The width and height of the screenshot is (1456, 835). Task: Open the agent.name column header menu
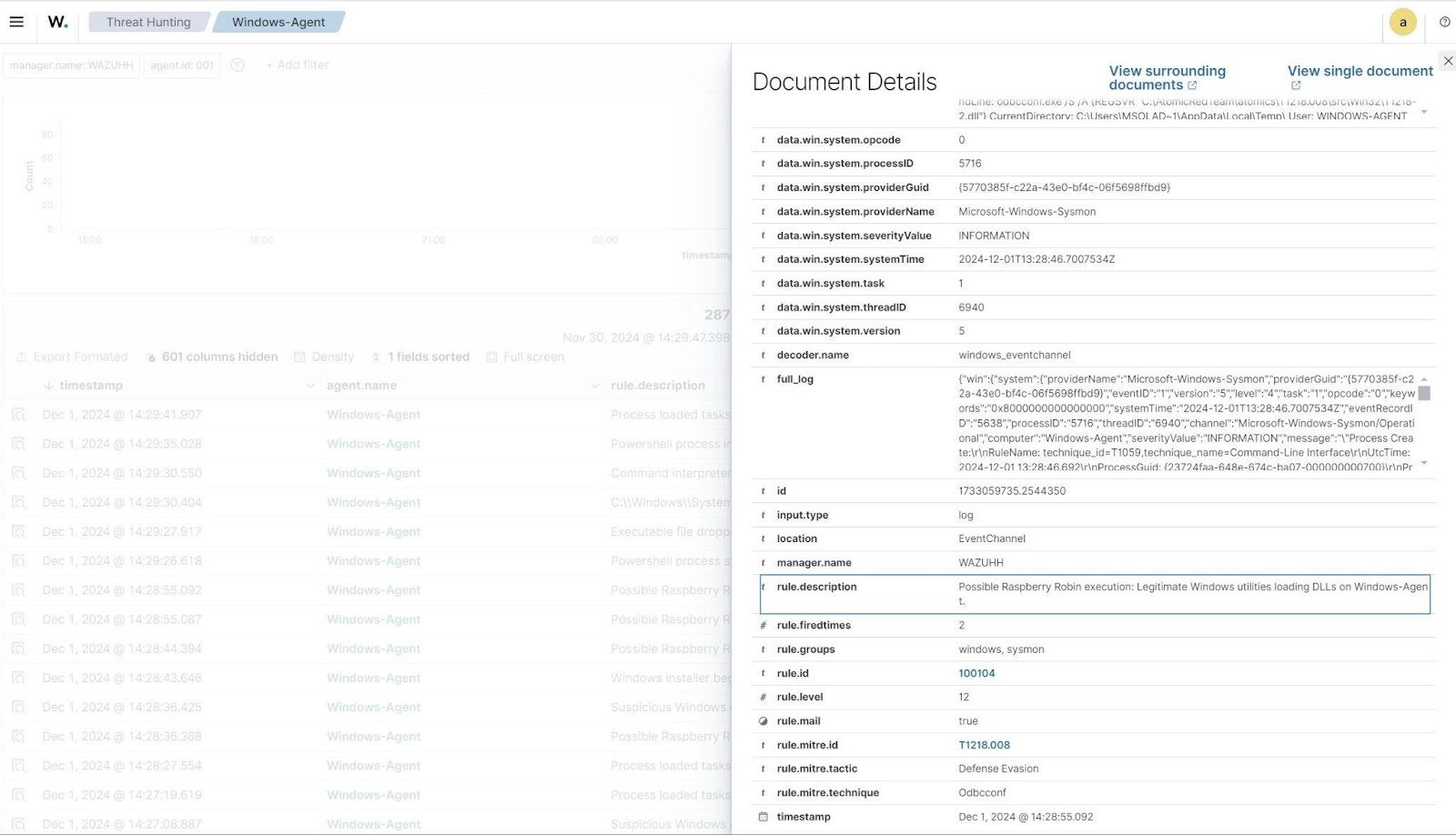(x=361, y=386)
